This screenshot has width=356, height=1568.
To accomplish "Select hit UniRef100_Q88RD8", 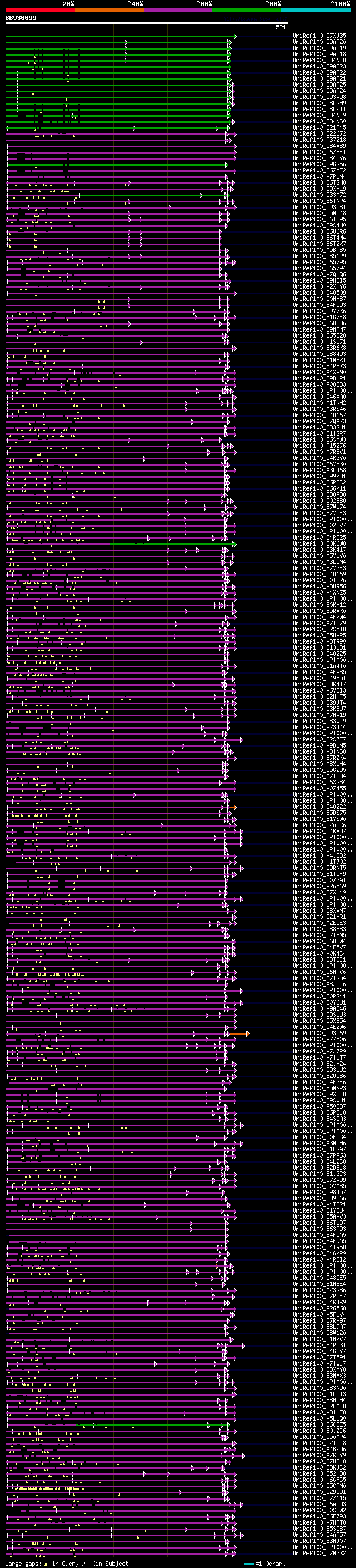I will (x=319, y=495).
